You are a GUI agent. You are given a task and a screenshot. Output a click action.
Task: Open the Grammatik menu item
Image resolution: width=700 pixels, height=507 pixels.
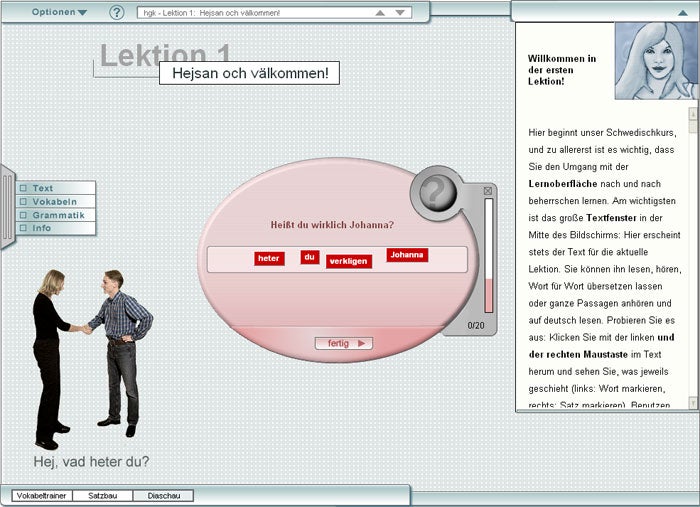tap(56, 215)
